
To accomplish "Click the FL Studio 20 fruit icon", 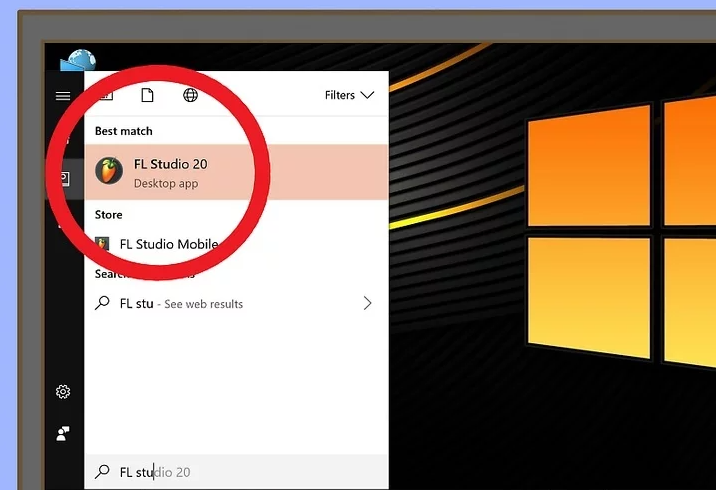I will coord(109,171).
